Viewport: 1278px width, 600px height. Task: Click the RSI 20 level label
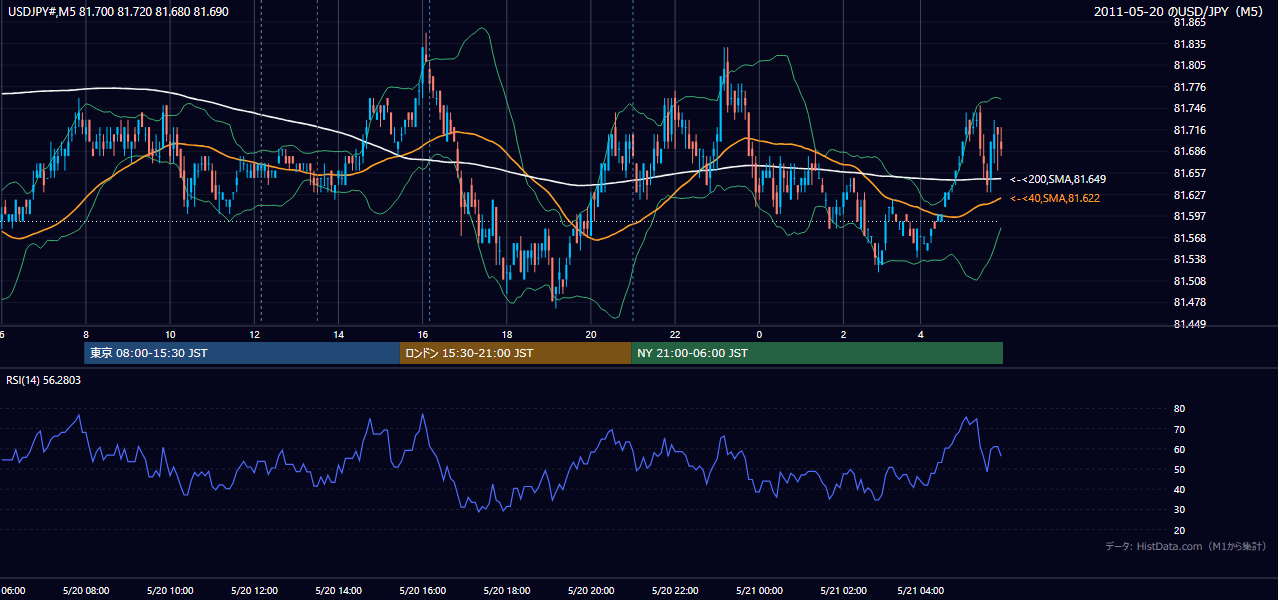click(x=1179, y=530)
